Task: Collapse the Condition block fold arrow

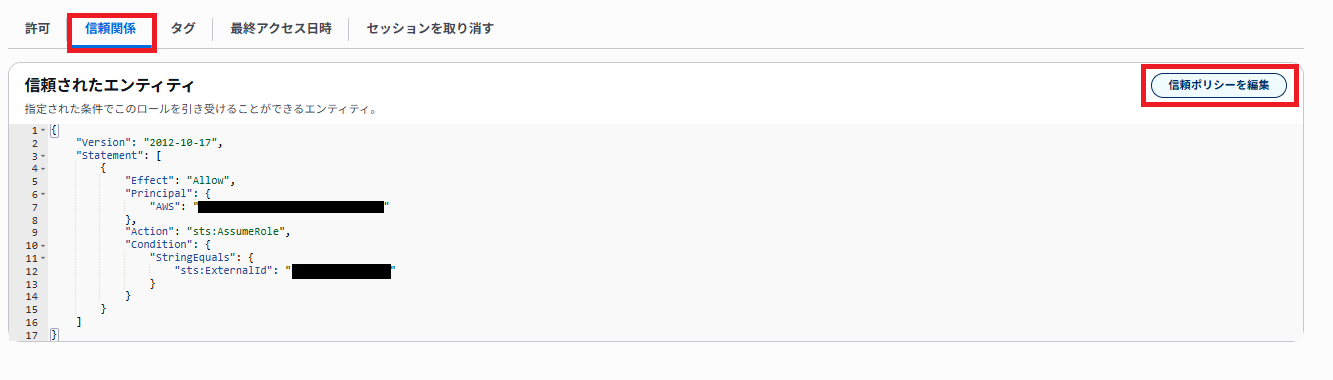Action: (x=43, y=245)
